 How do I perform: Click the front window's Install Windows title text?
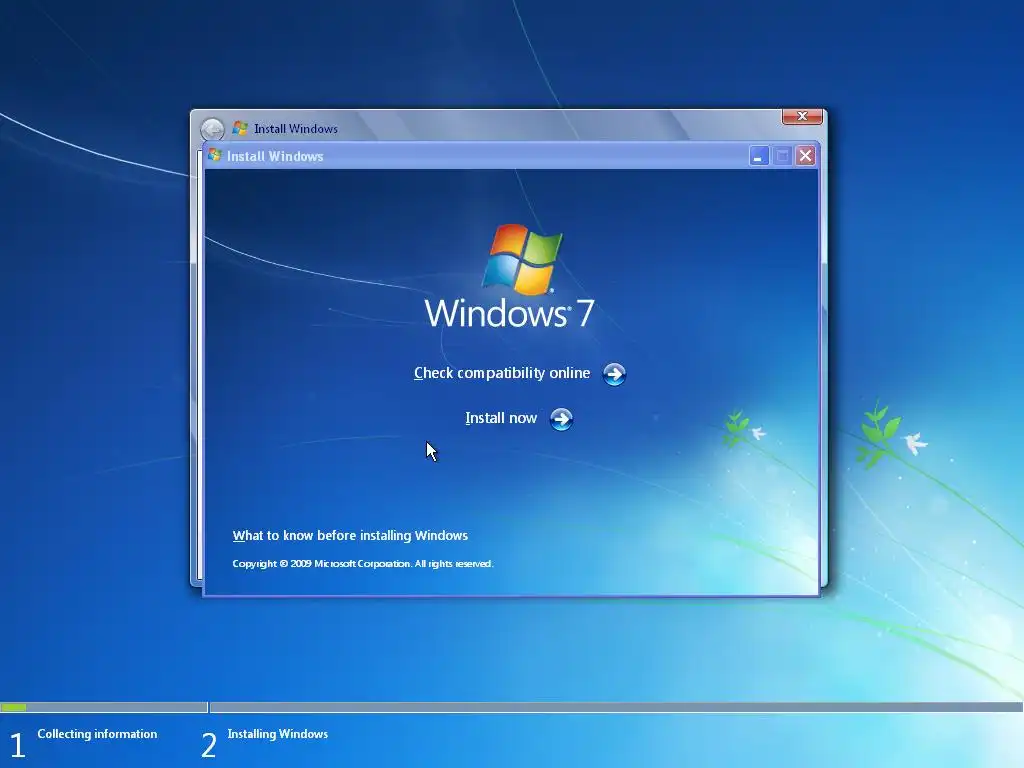(x=275, y=156)
